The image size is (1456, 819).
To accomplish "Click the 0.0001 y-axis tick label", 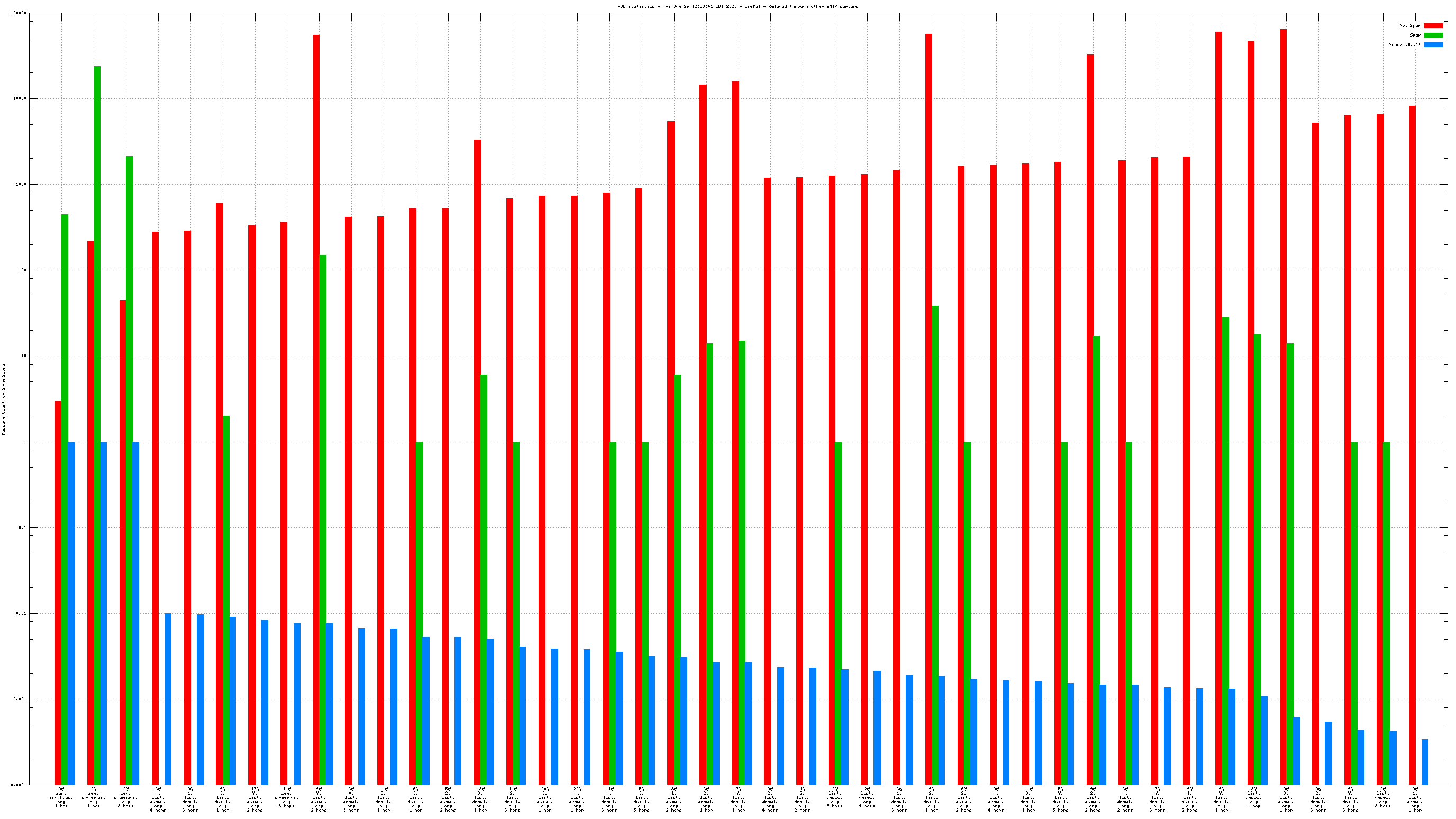I will pyautogui.click(x=19, y=785).
